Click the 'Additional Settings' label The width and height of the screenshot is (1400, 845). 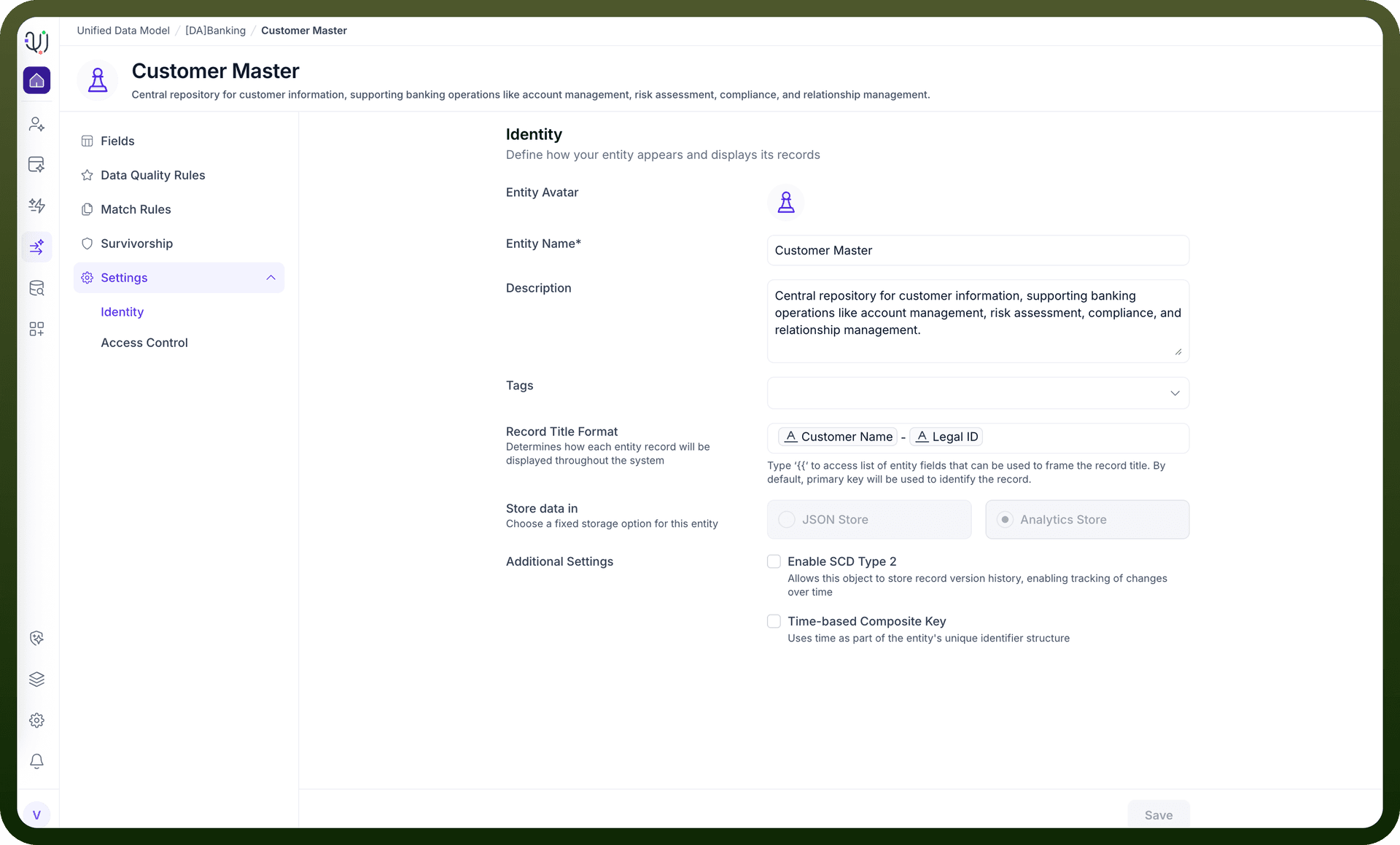(x=559, y=561)
